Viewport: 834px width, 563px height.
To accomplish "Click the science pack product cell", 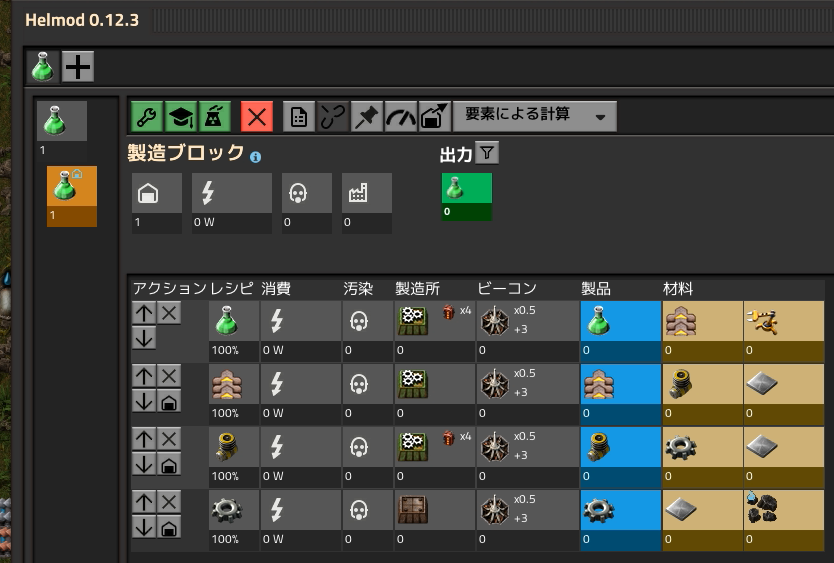I will coord(621,331).
